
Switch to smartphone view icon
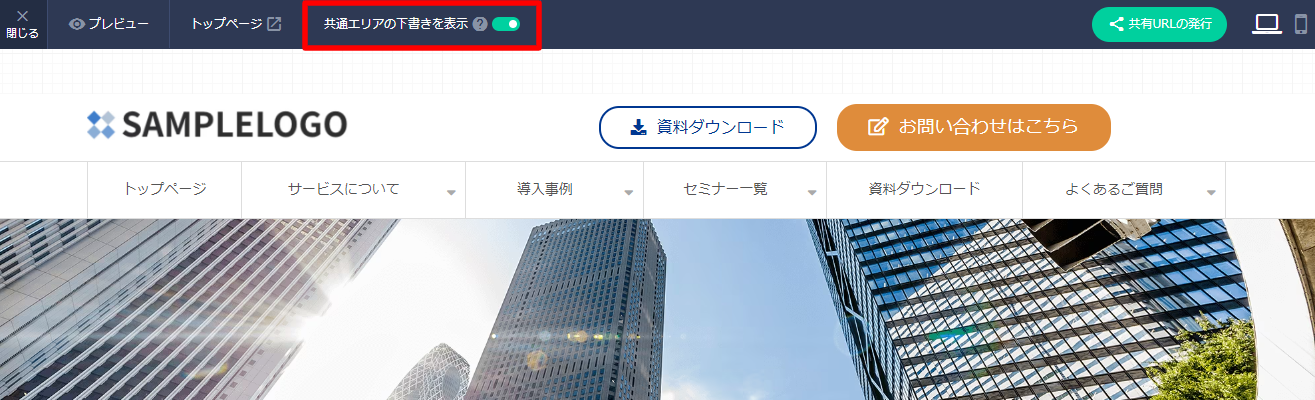click(x=1301, y=24)
